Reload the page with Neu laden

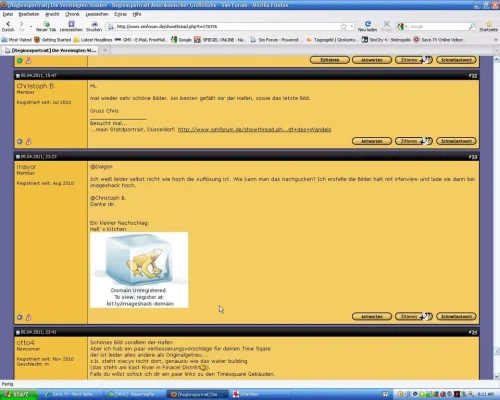point(367,26)
